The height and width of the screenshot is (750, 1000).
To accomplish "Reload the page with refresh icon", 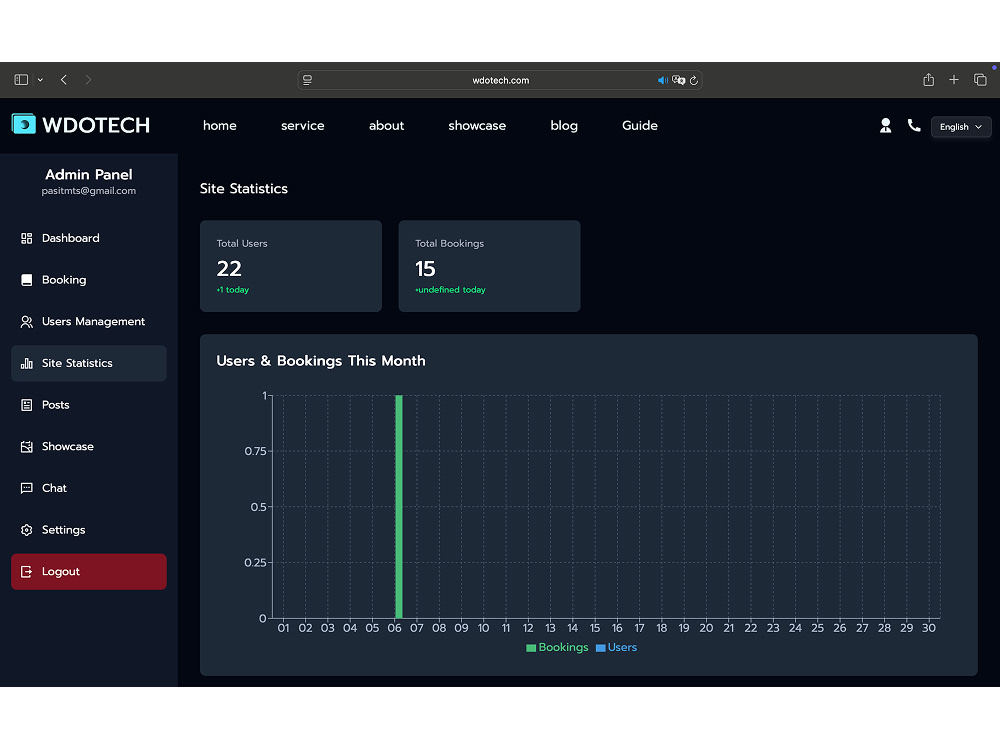I will (694, 80).
